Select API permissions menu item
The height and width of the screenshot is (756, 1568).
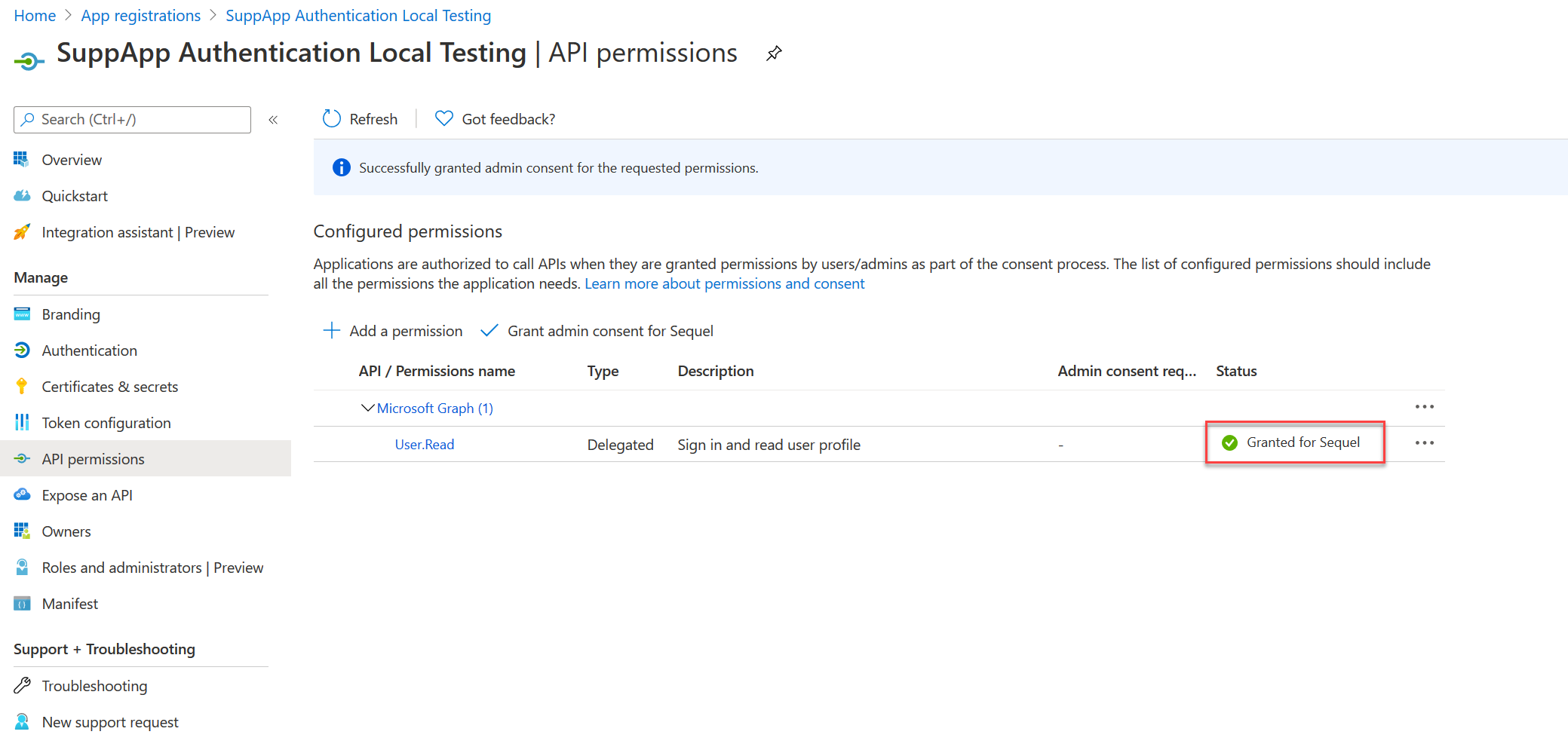(146, 459)
